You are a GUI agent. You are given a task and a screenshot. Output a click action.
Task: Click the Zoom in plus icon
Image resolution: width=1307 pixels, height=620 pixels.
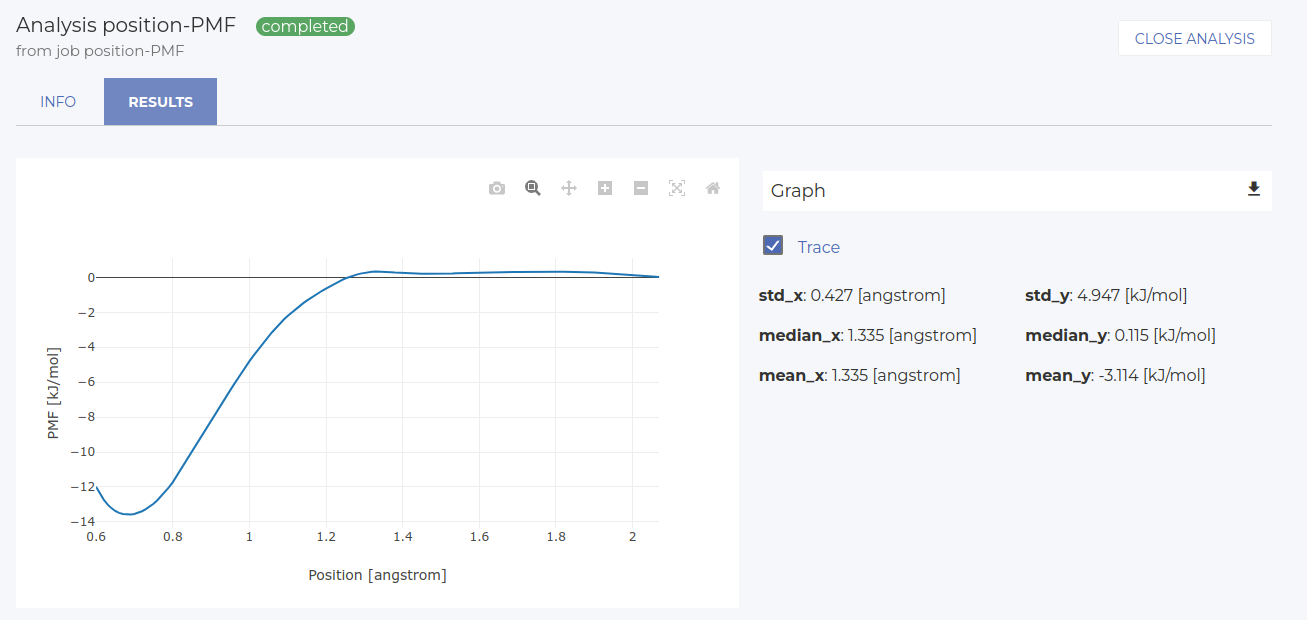pos(605,188)
